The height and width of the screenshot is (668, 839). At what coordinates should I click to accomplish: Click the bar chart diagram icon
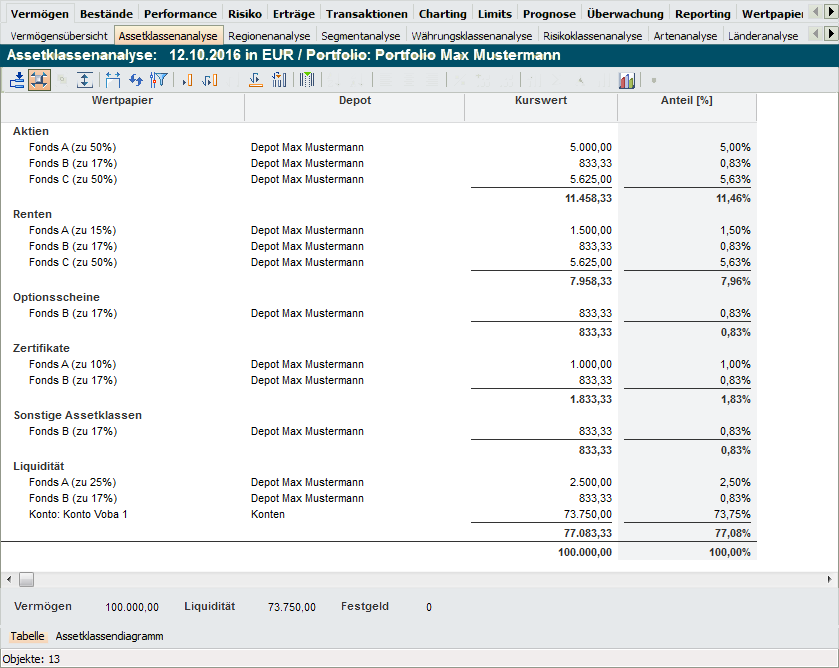[x=627, y=80]
